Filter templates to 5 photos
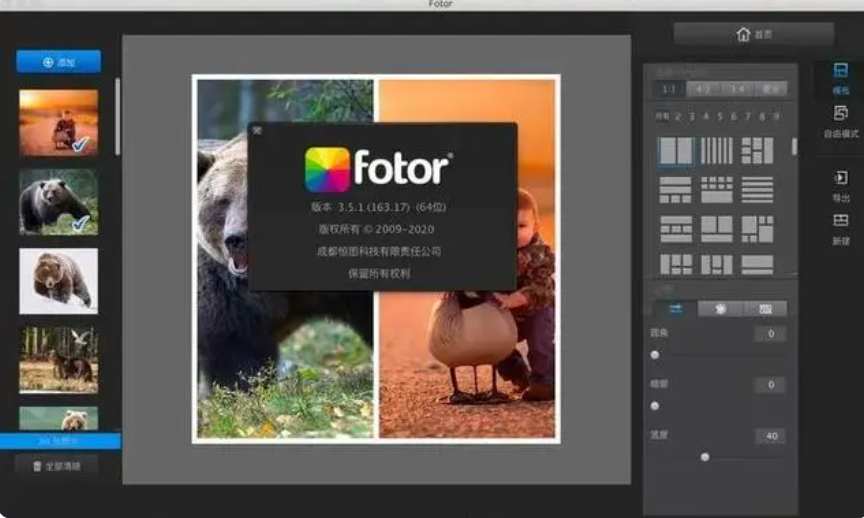Image resolution: width=864 pixels, height=518 pixels. (x=720, y=116)
